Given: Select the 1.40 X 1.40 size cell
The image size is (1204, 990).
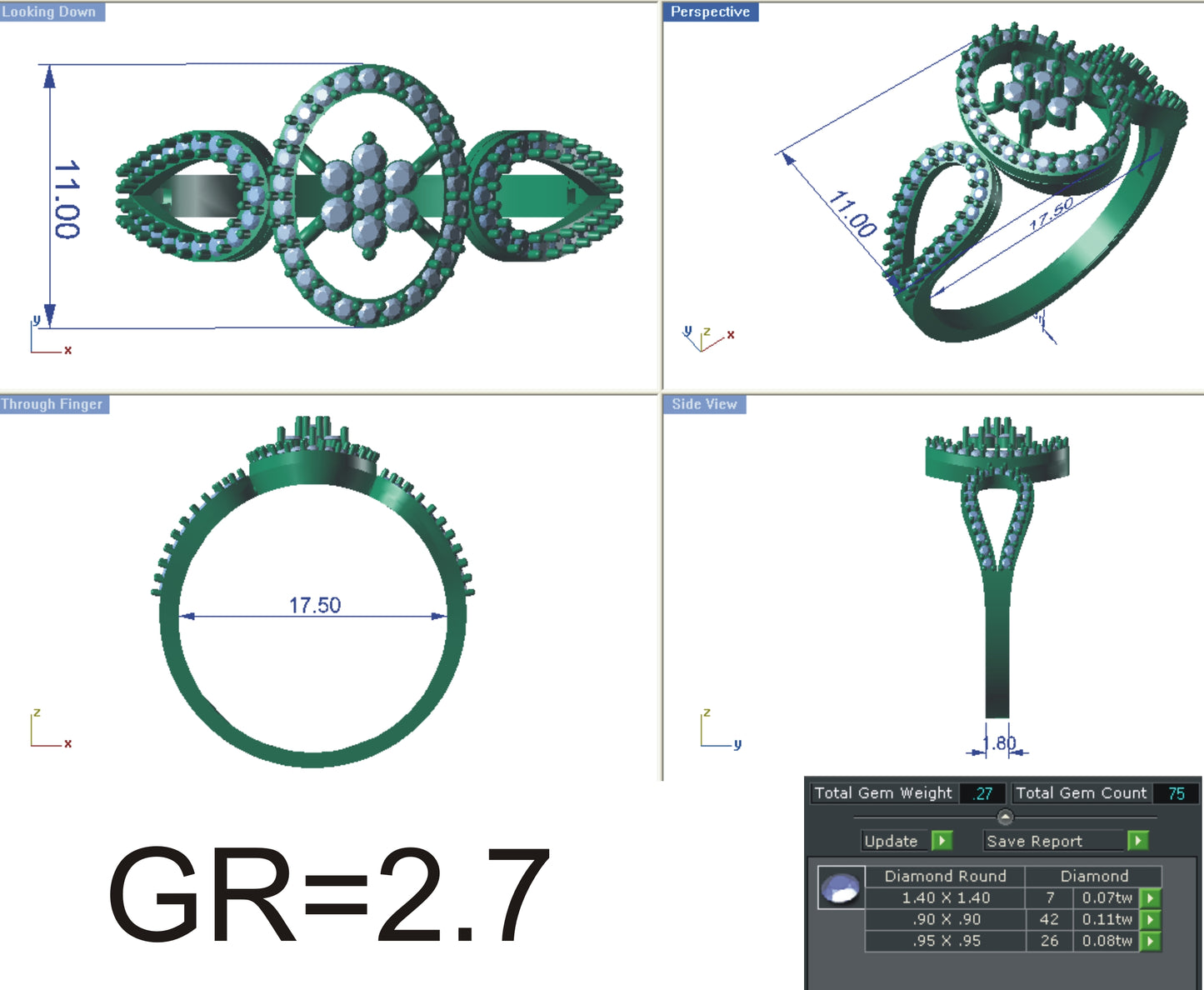Looking at the screenshot, I should (x=945, y=897).
